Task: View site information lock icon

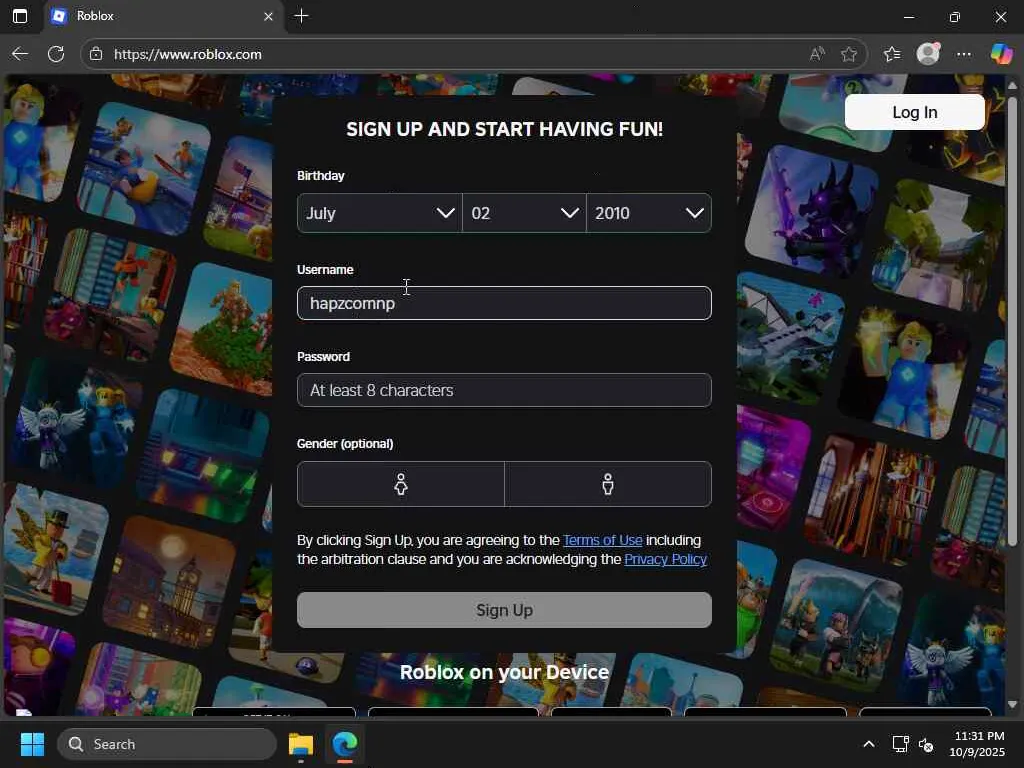Action: click(x=96, y=54)
